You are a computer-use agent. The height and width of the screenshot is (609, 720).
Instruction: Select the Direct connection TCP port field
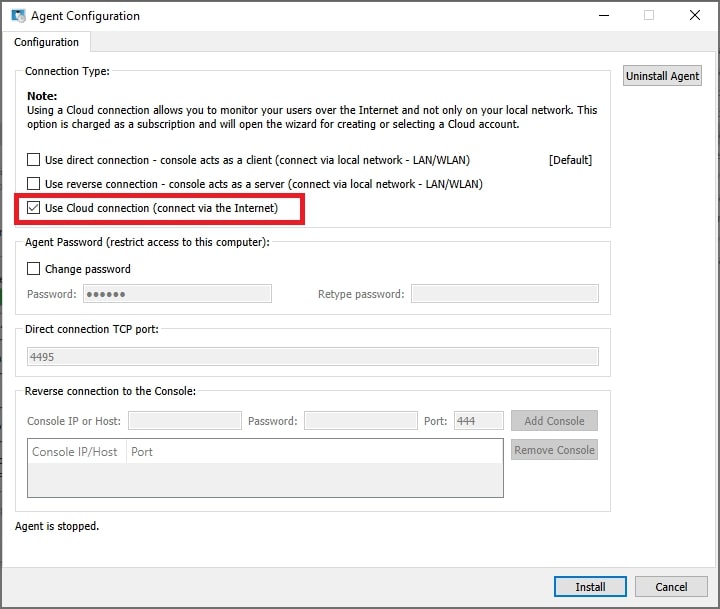click(x=312, y=356)
